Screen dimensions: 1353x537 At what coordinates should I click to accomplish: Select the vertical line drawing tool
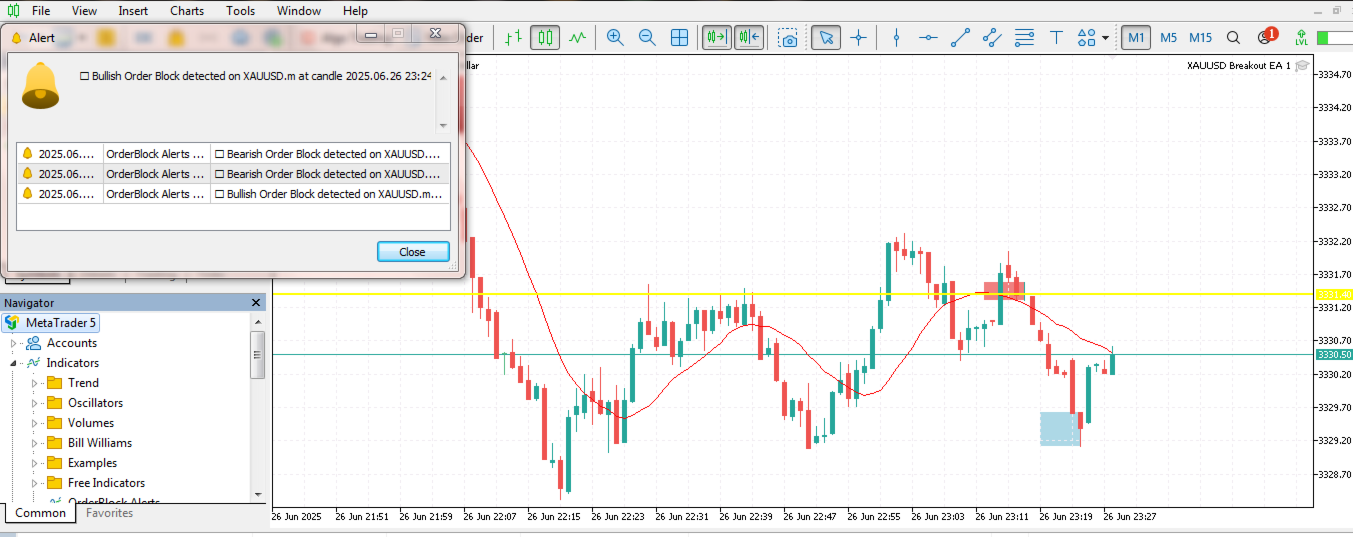[x=896, y=38]
